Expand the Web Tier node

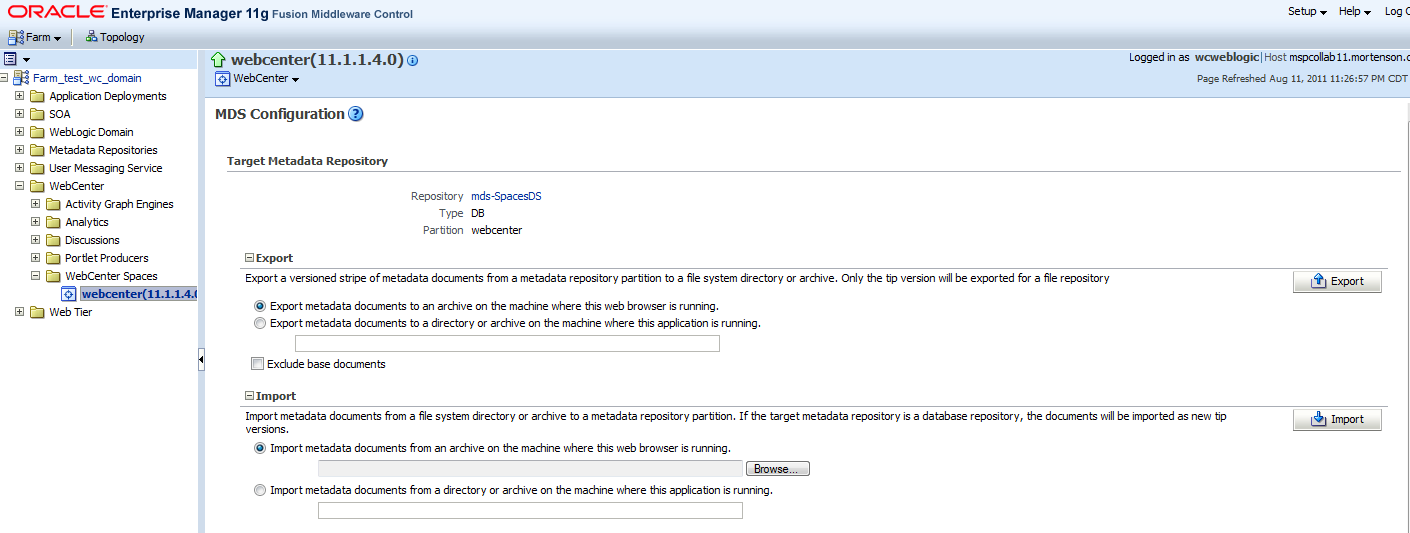tap(19, 312)
